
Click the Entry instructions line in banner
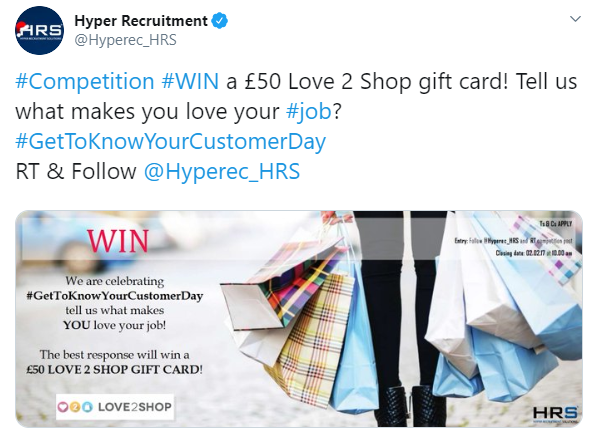click(513, 241)
